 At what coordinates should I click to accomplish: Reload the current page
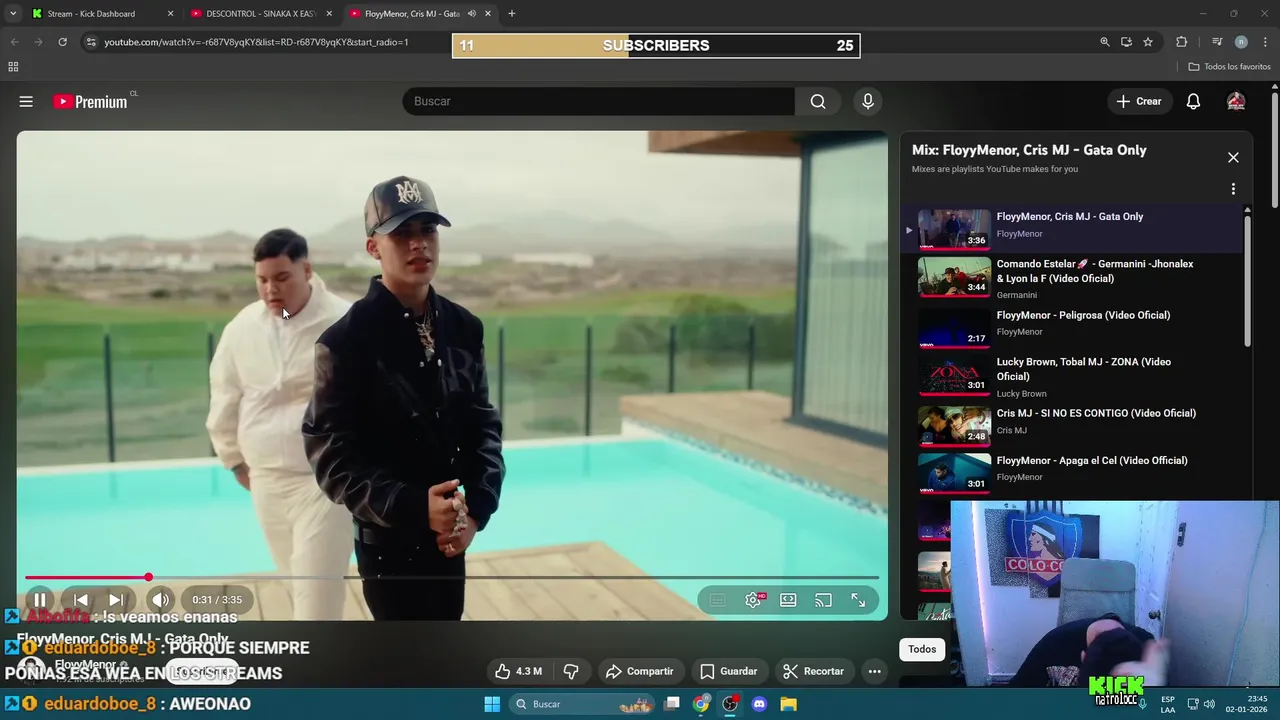click(x=62, y=42)
